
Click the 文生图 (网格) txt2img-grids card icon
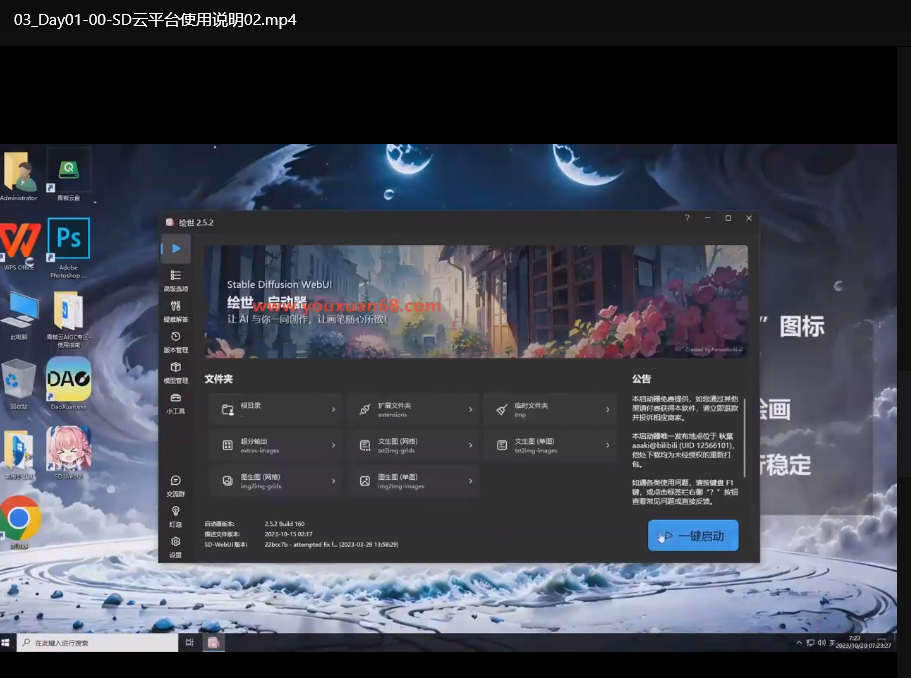point(365,445)
